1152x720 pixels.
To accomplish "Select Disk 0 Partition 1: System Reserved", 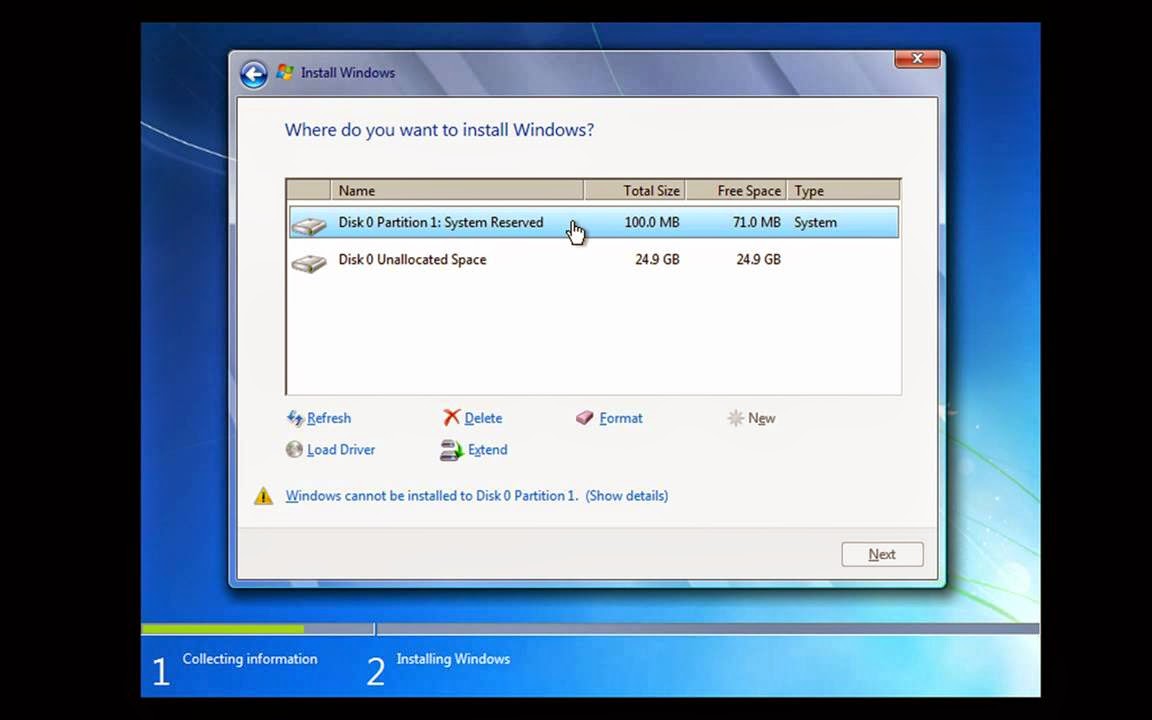I will click(x=441, y=222).
